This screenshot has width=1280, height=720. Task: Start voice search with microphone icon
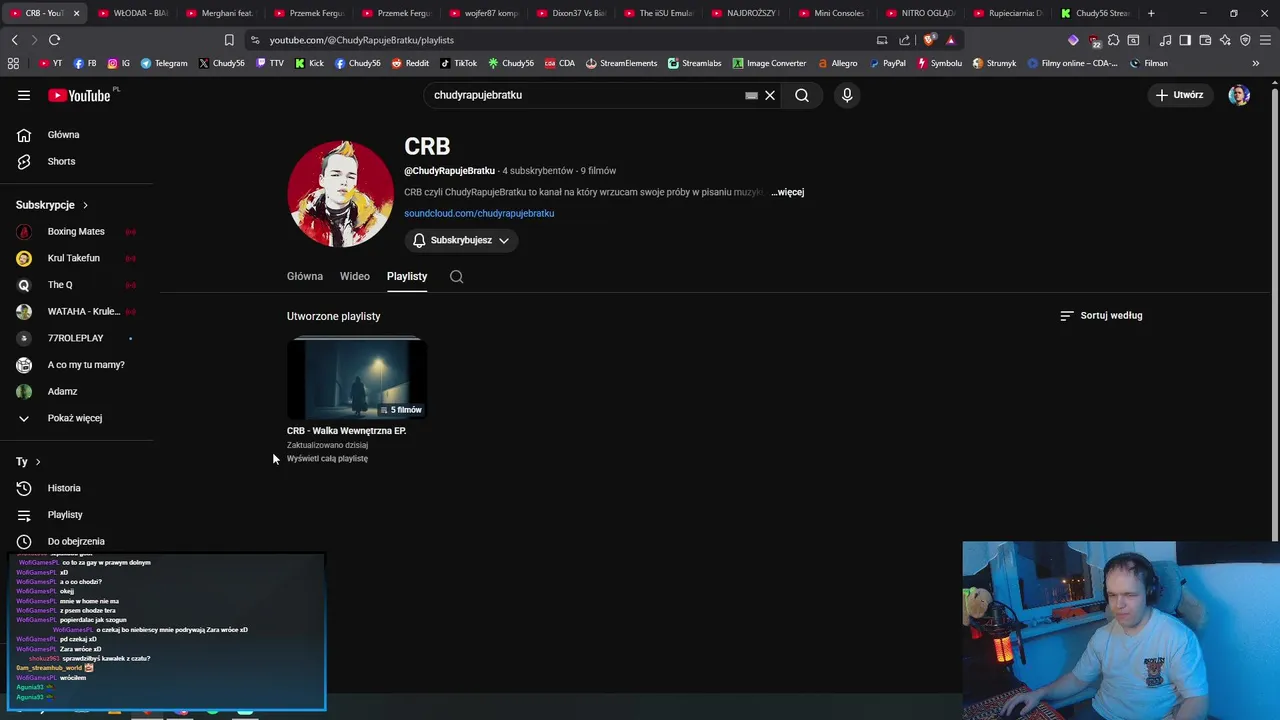[847, 95]
